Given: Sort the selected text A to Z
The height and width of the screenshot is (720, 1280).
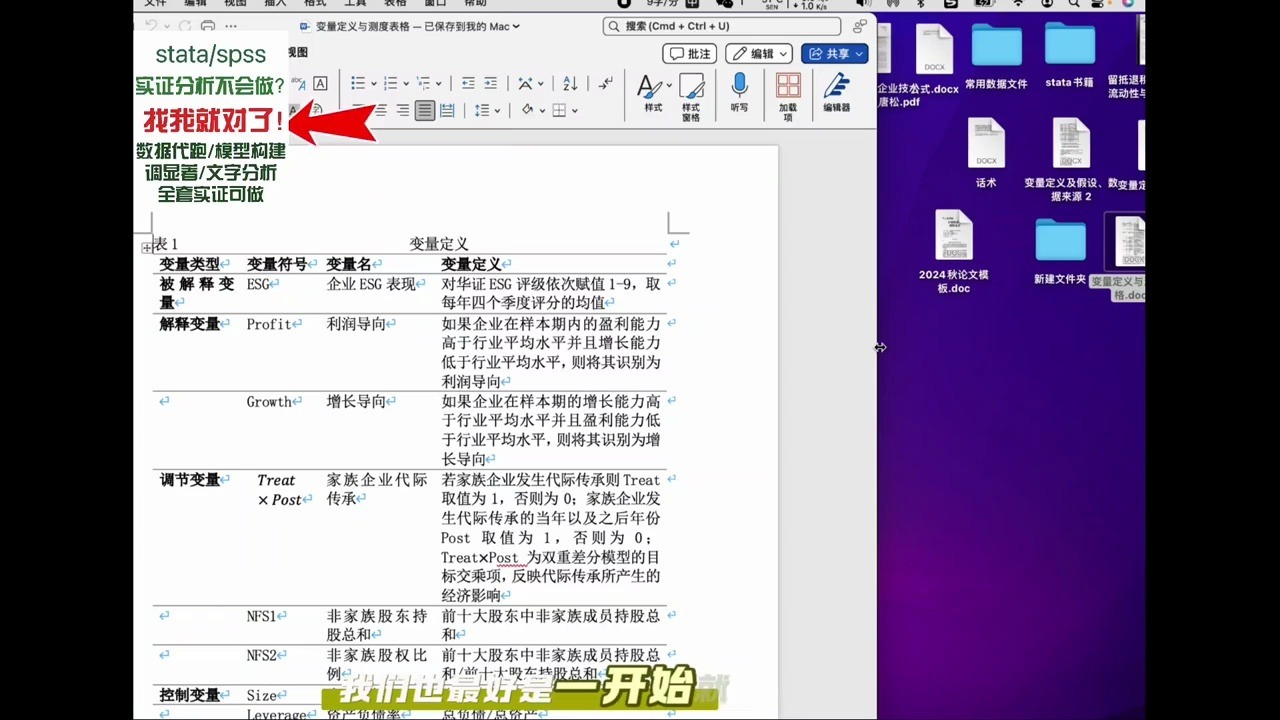Looking at the screenshot, I should pyautogui.click(x=570, y=83).
